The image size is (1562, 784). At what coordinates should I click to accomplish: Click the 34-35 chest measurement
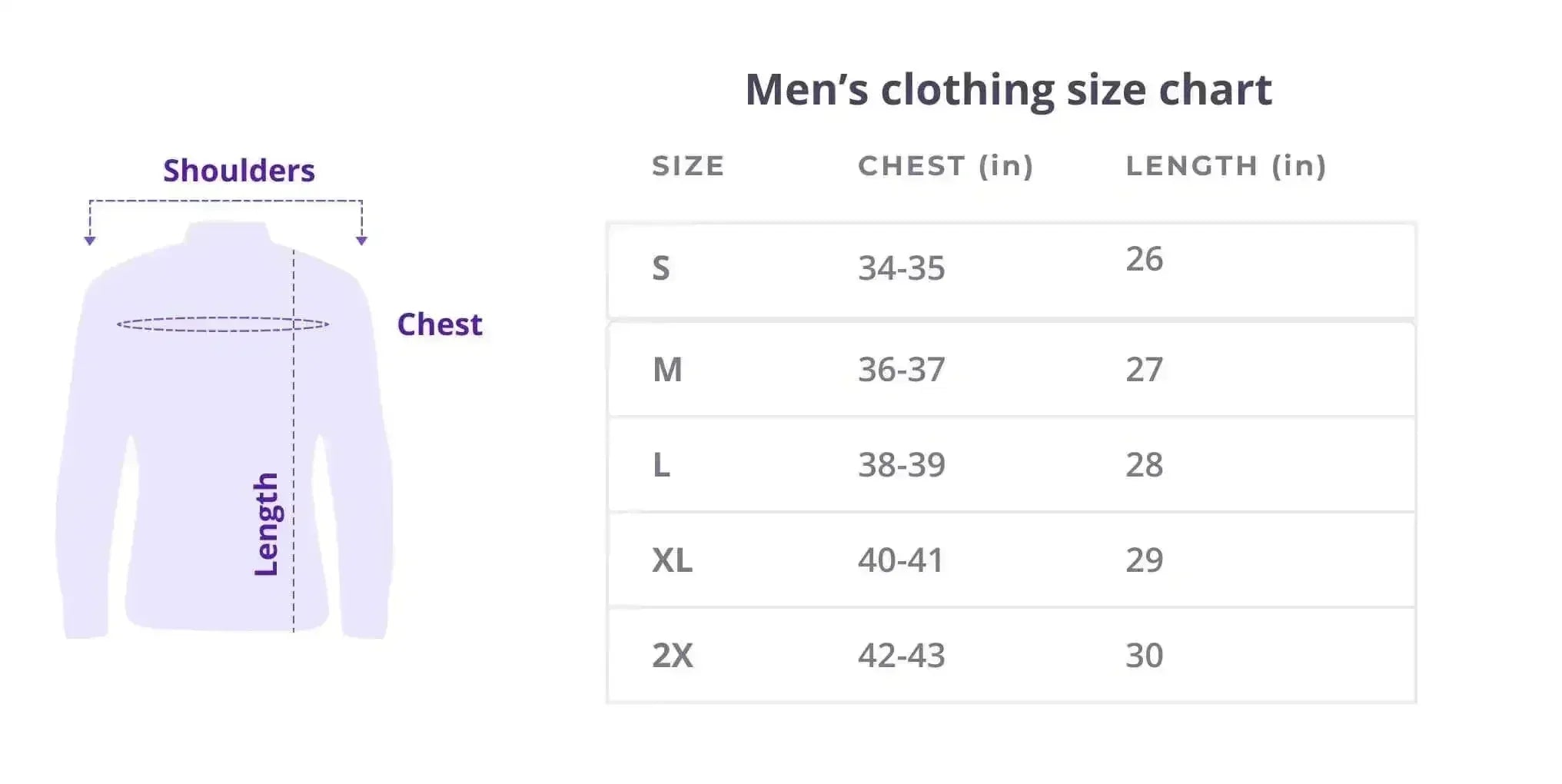pos(901,268)
